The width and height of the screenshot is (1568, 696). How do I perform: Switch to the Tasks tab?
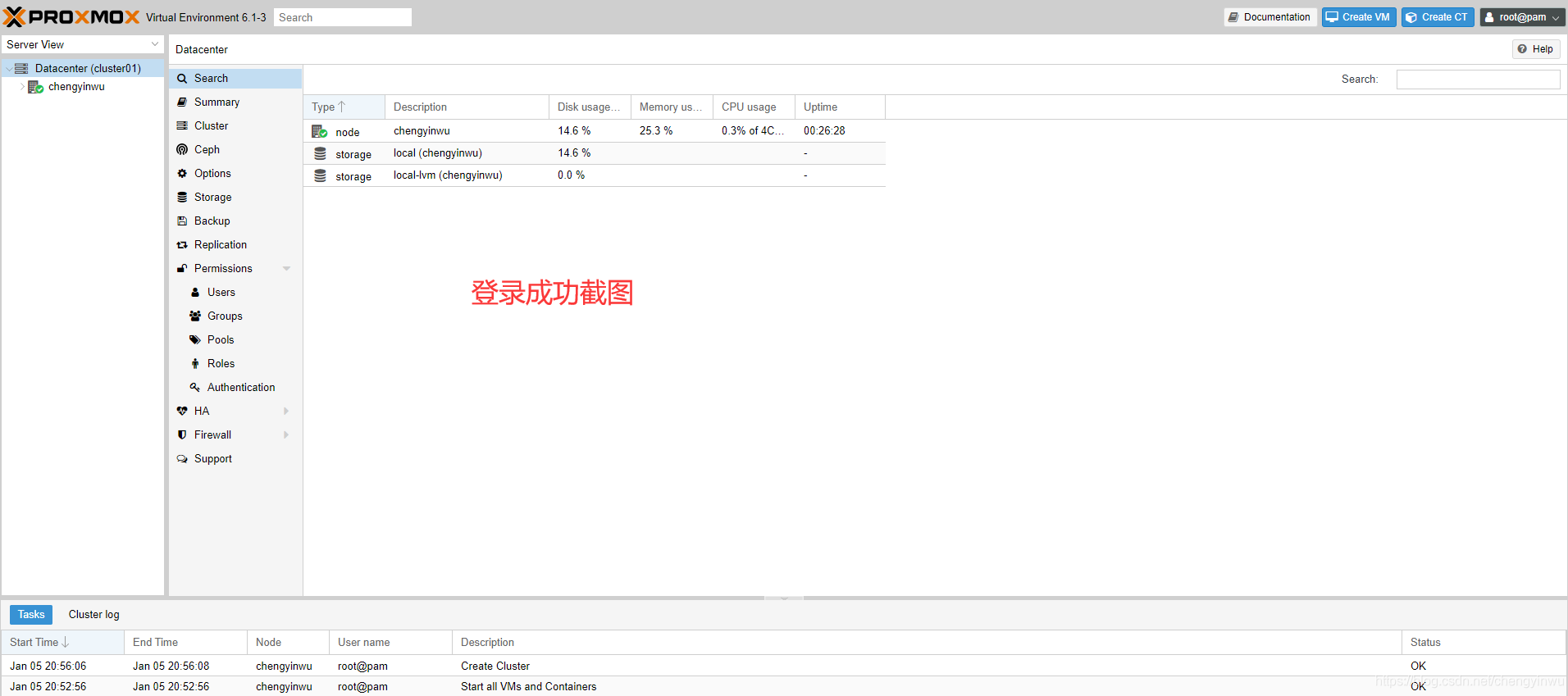click(31, 615)
